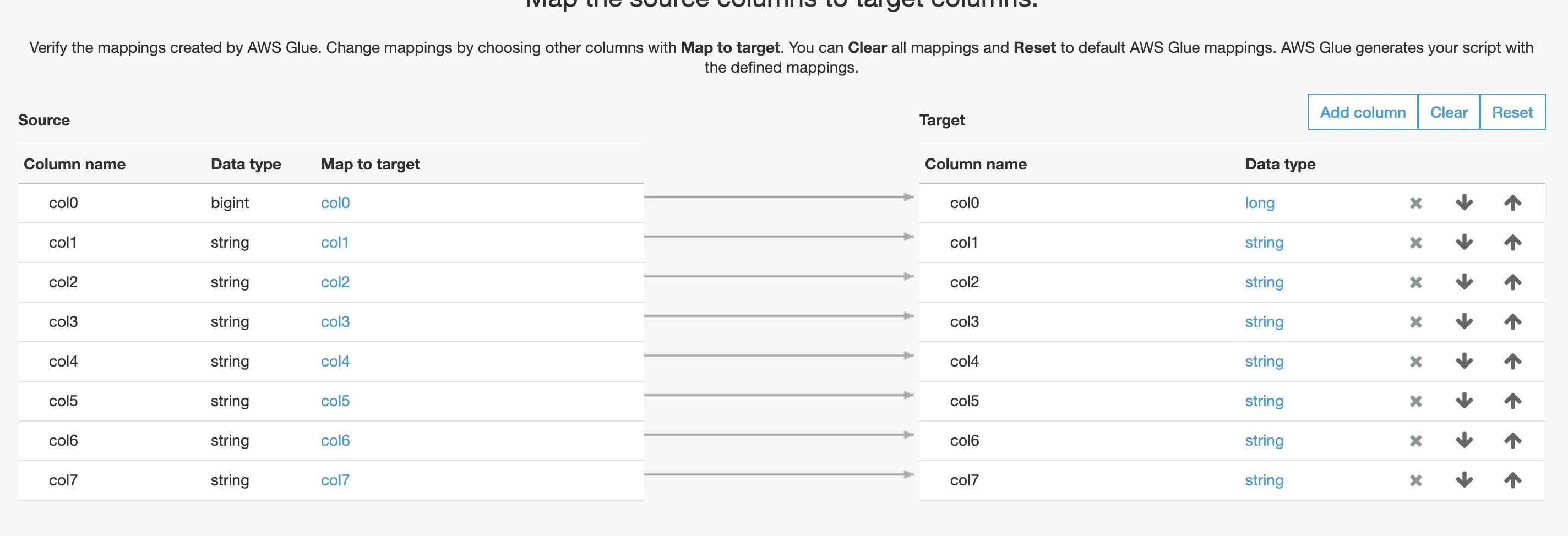Click Map to target link for col0
This screenshot has height=536, width=1568.
click(x=335, y=203)
